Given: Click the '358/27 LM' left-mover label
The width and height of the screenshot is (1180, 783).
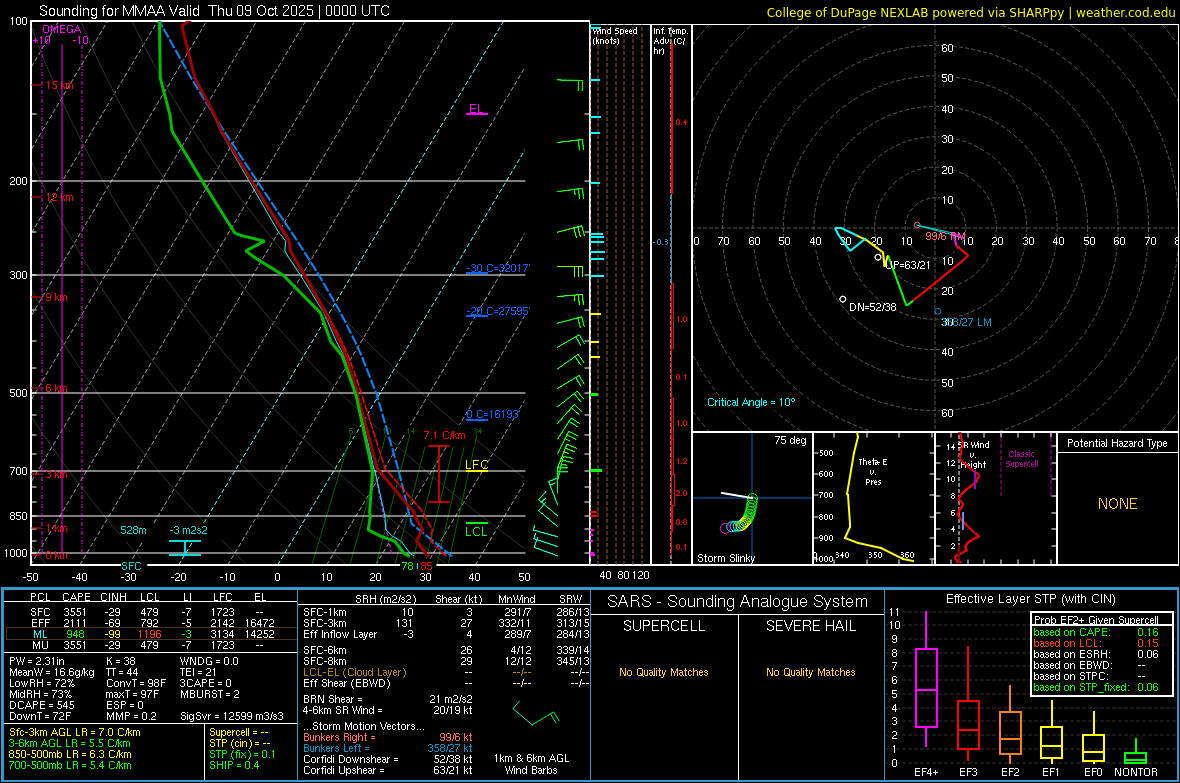Looking at the screenshot, I should click(966, 322).
